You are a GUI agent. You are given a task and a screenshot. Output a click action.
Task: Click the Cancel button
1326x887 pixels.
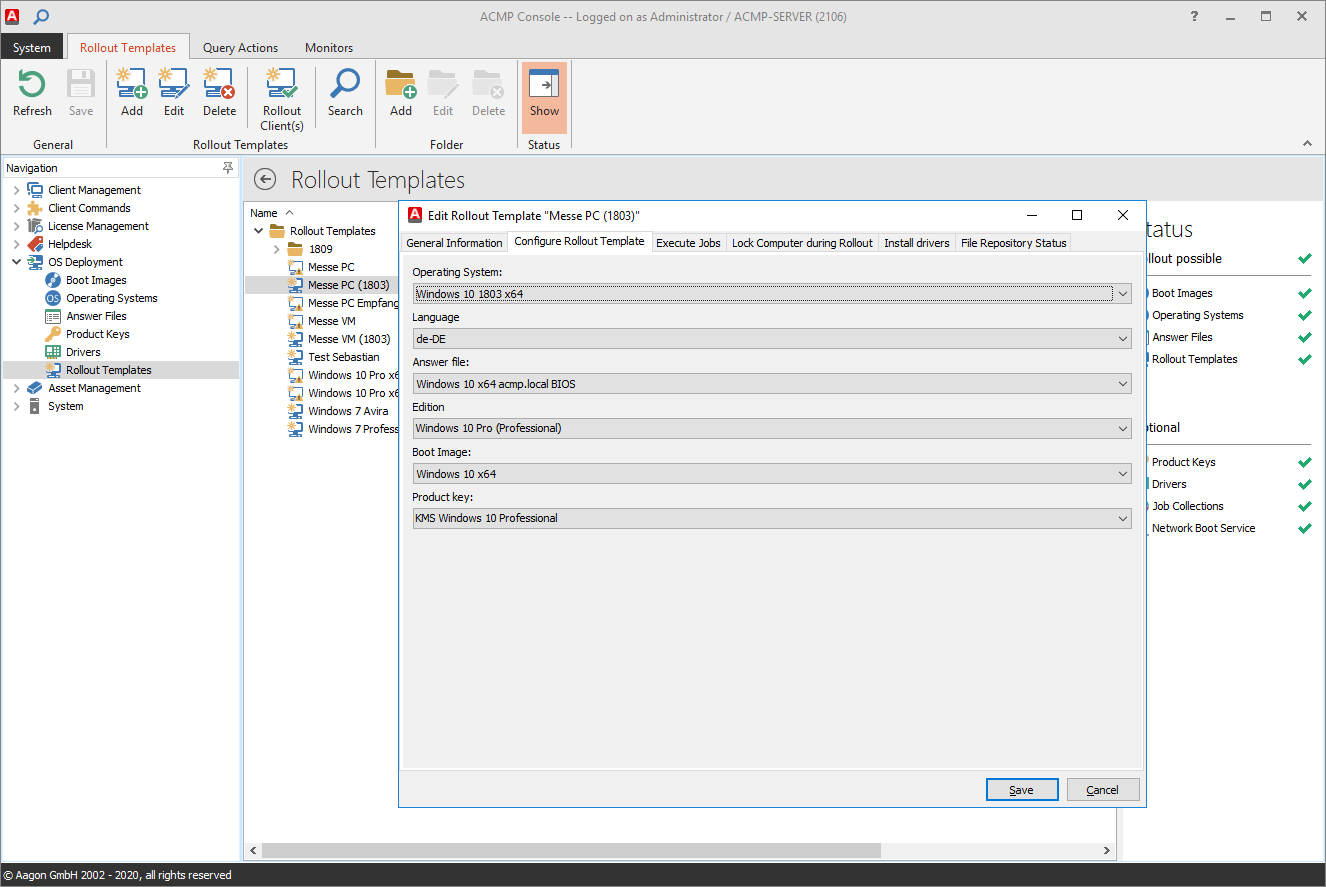click(x=1103, y=790)
